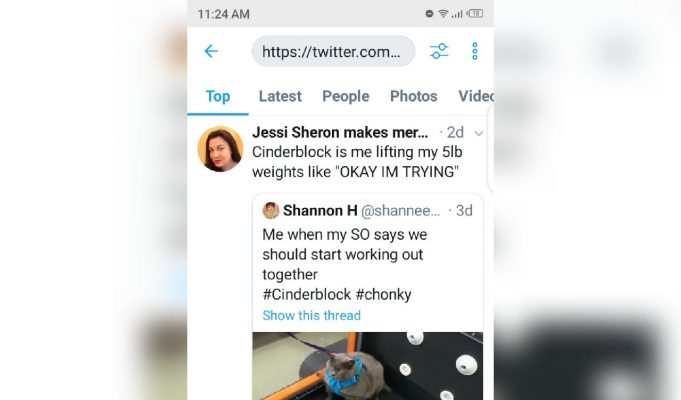Image resolution: width=681 pixels, height=400 pixels.
Task: Open search filter settings icon
Action: pyautogui.click(x=439, y=51)
